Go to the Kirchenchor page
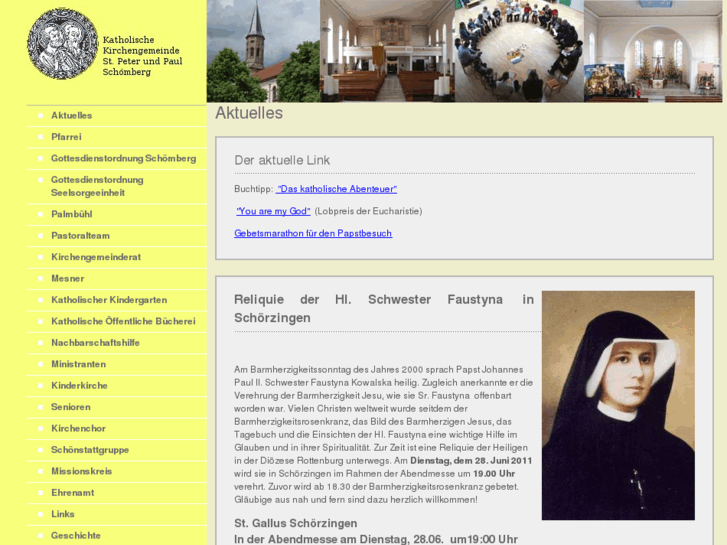 [78, 428]
